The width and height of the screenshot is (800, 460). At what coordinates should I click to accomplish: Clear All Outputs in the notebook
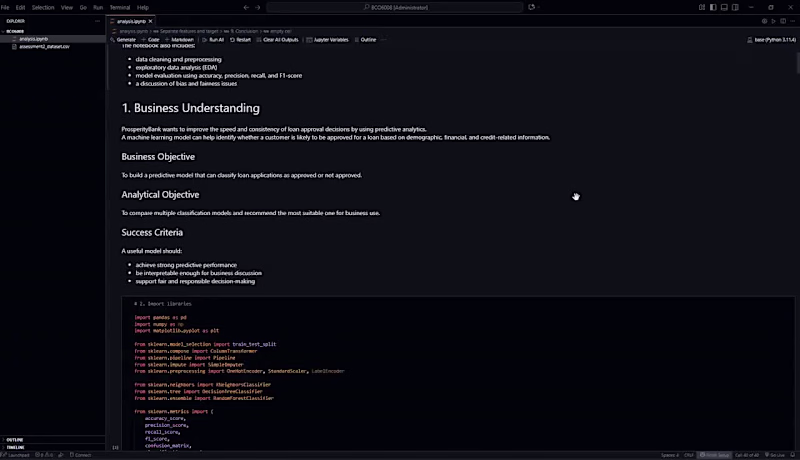point(277,40)
